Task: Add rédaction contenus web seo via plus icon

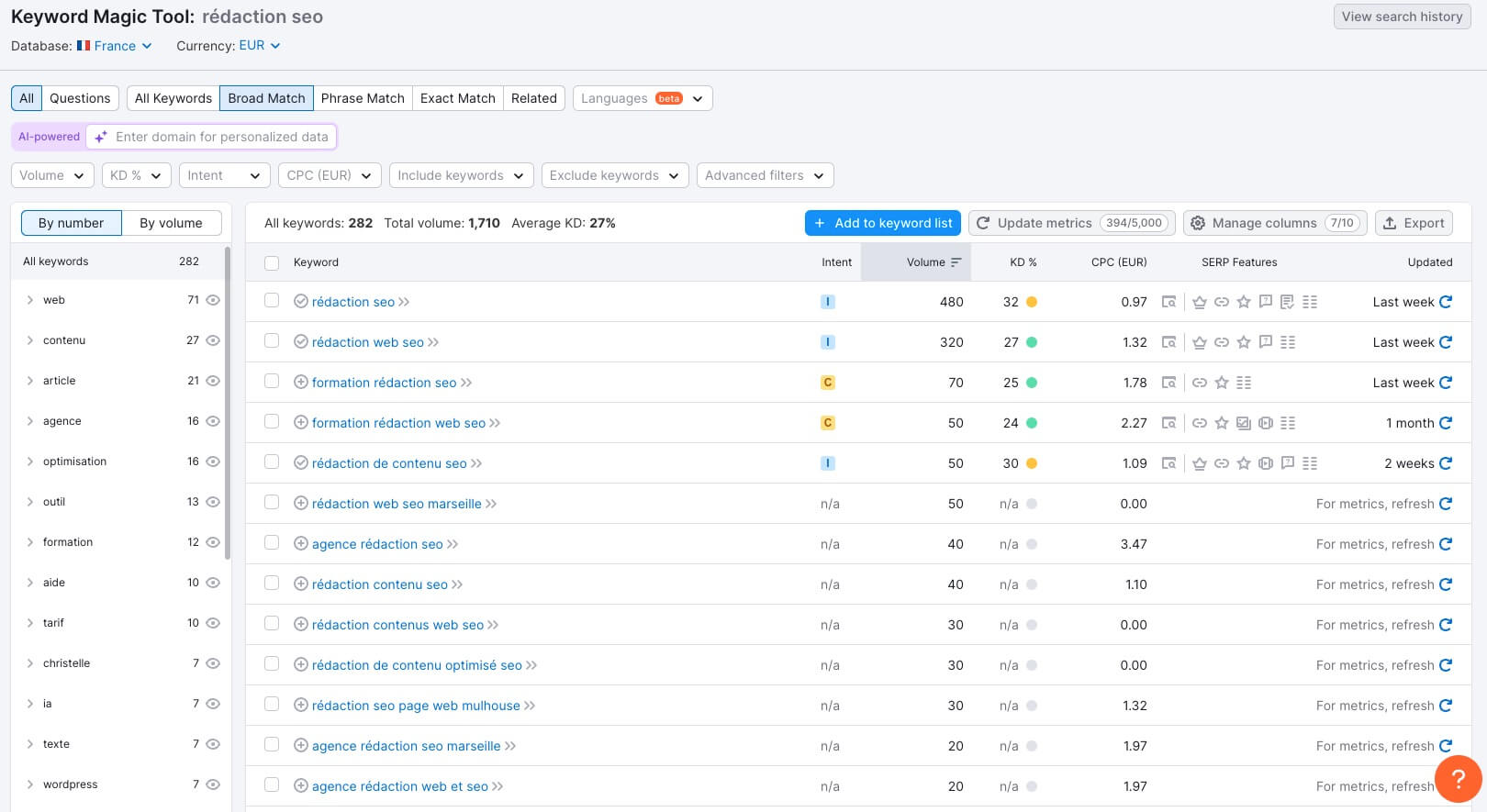Action: point(300,625)
